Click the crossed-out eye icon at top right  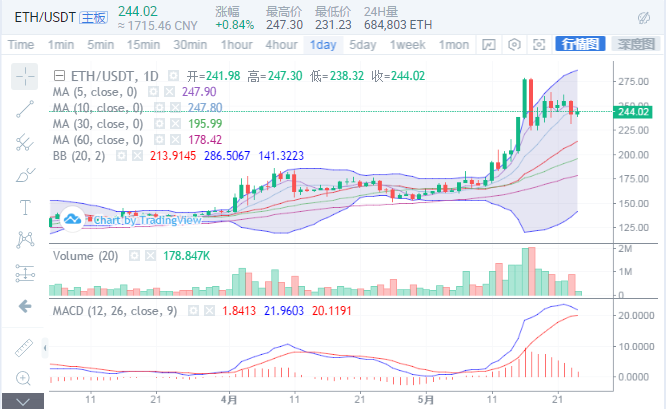coord(644,18)
